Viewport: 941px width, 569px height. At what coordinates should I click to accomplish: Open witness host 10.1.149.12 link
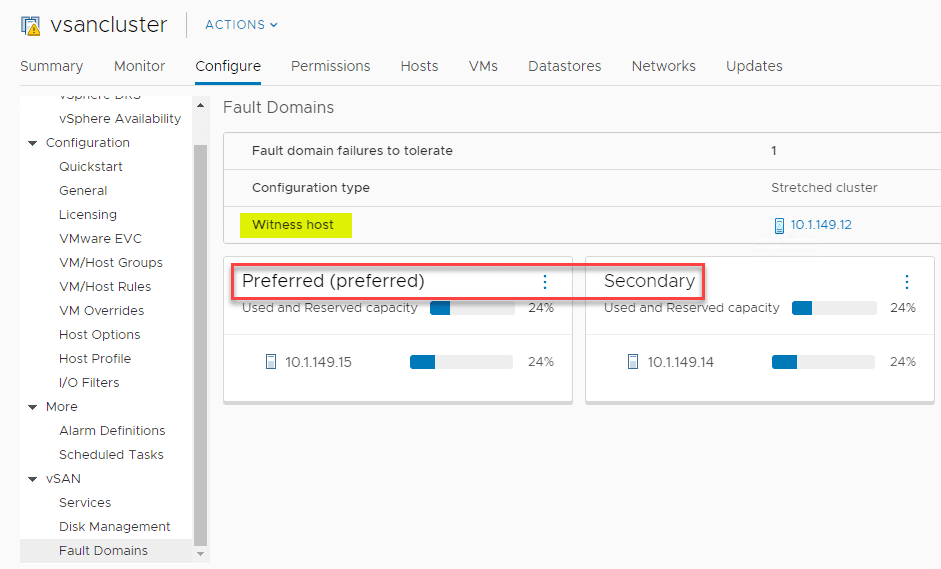point(821,225)
